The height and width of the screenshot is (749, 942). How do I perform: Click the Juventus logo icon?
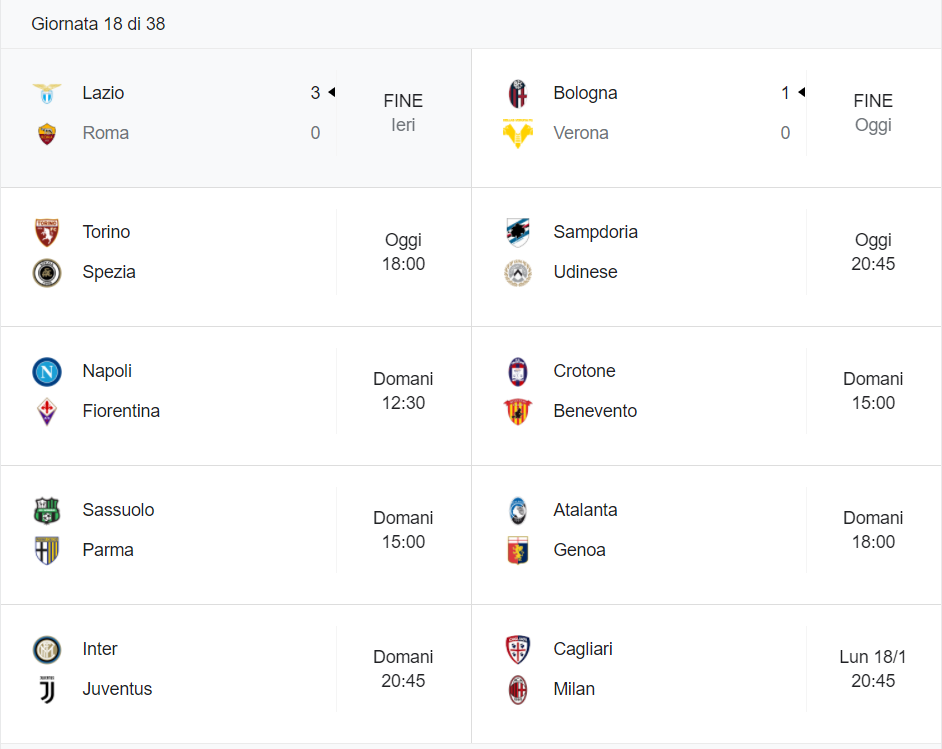[47, 690]
